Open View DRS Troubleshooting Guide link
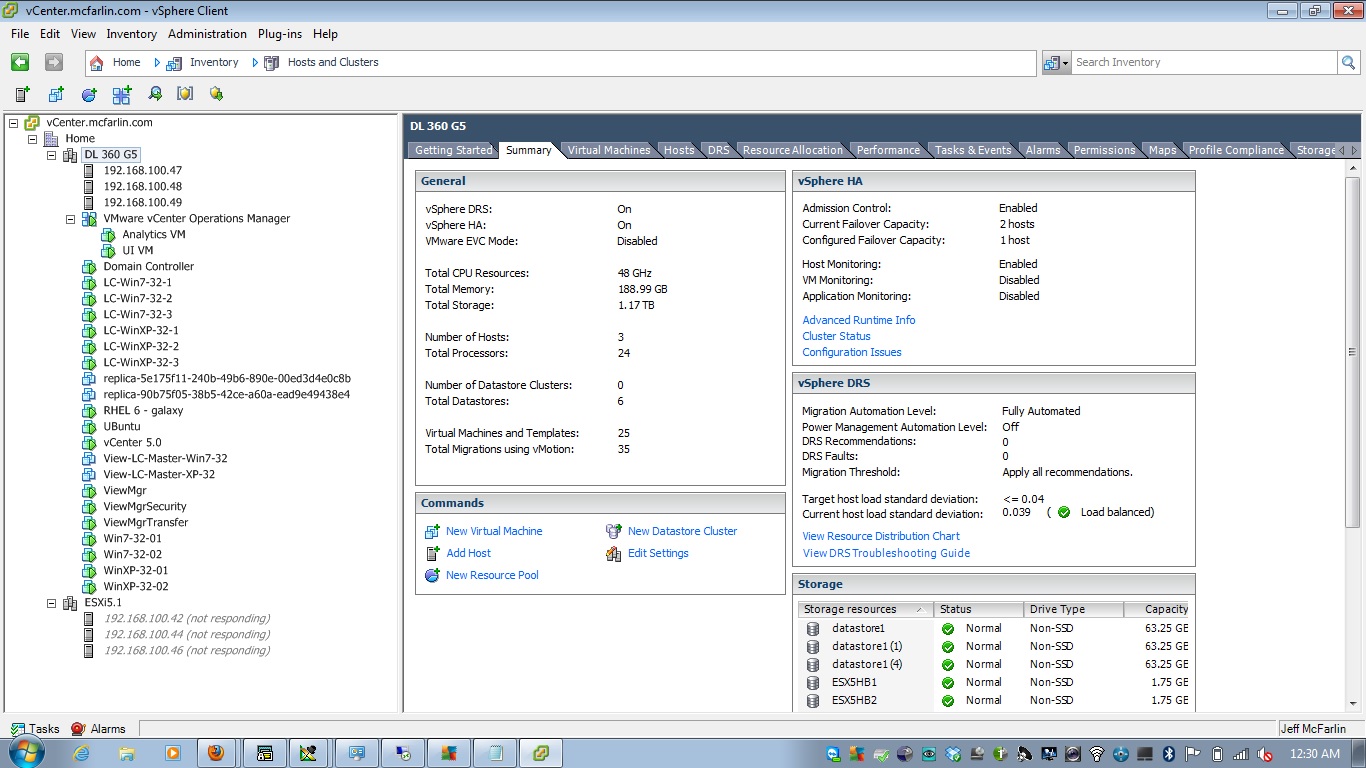The image size is (1366, 768). 886,553
